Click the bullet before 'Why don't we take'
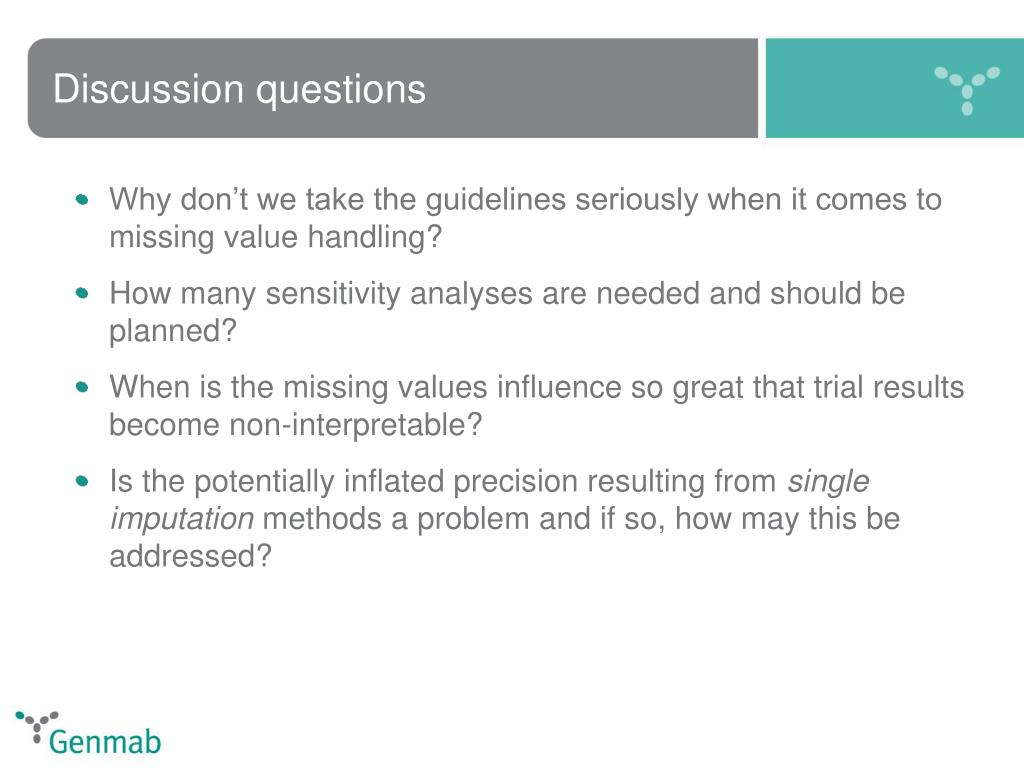This screenshot has width=1024, height=768. [82, 199]
